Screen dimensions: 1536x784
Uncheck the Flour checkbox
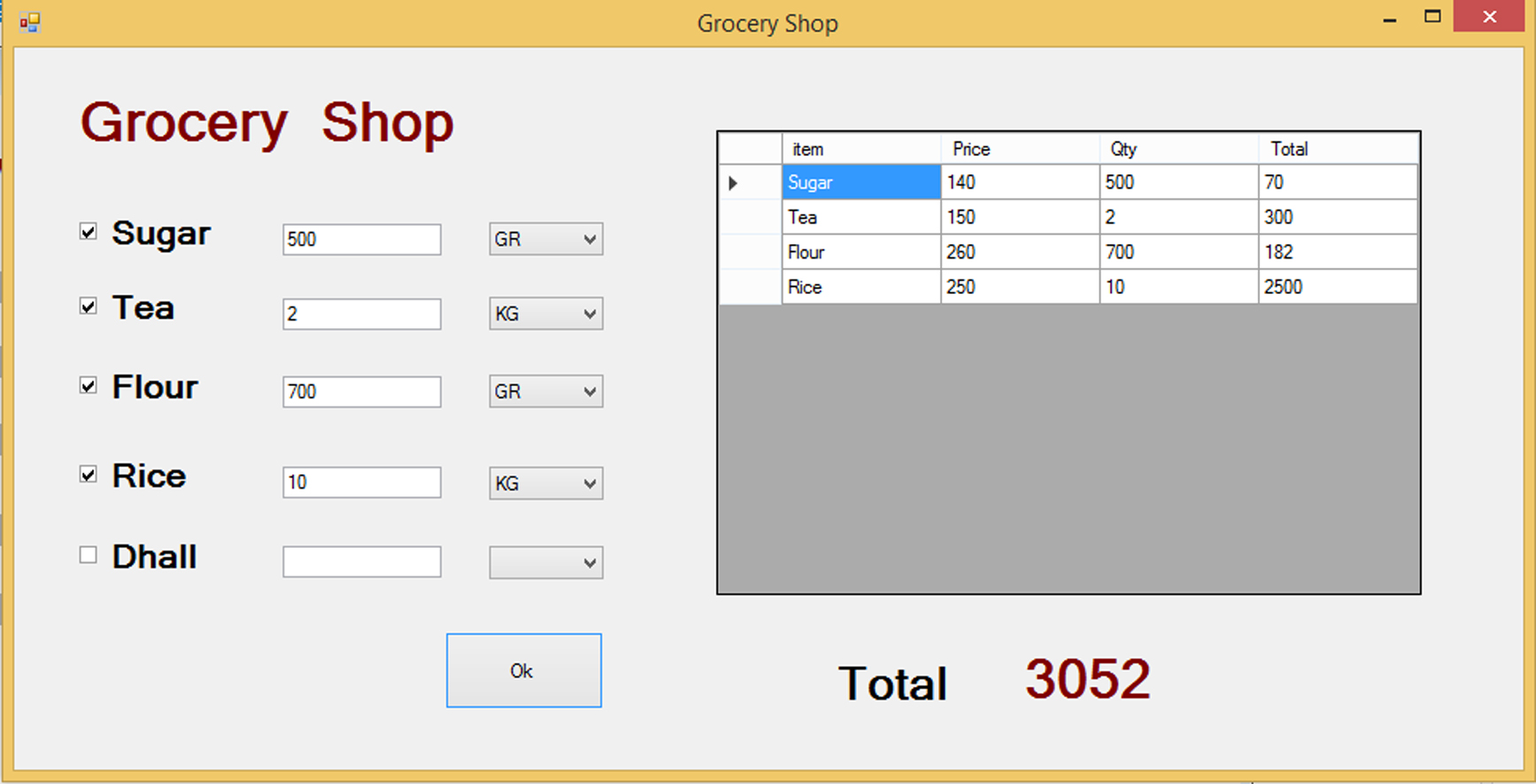pyautogui.click(x=88, y=385)
